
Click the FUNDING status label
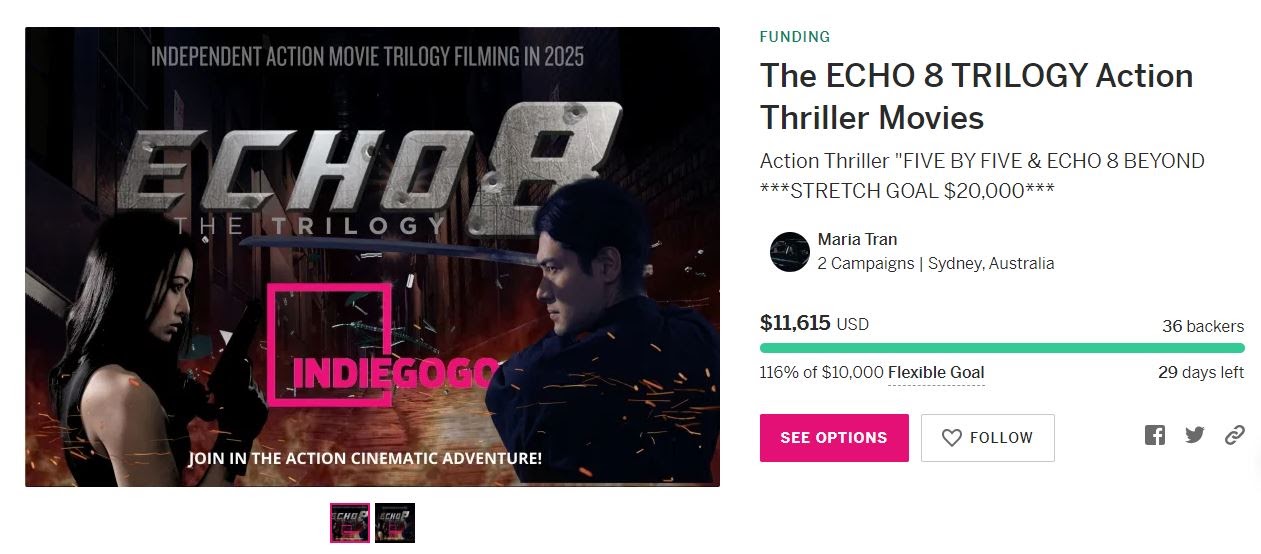[x=795, y=37]
